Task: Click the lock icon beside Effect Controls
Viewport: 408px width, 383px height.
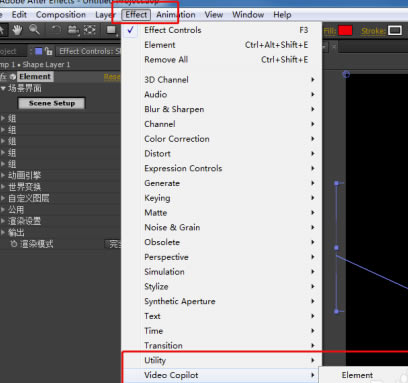Action: pos(49,51)
